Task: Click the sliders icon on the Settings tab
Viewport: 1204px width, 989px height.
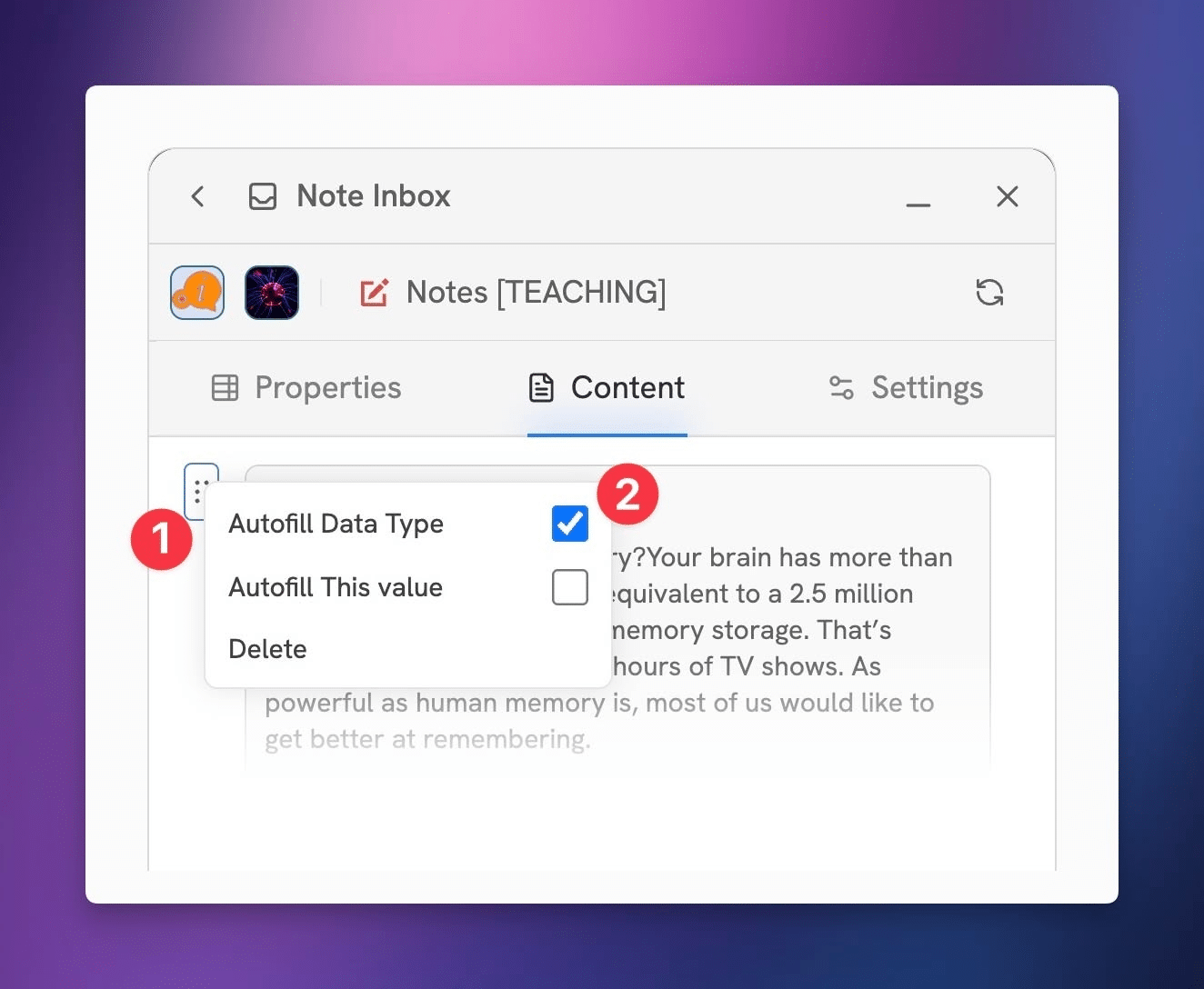Action: (x=841, y=388)
